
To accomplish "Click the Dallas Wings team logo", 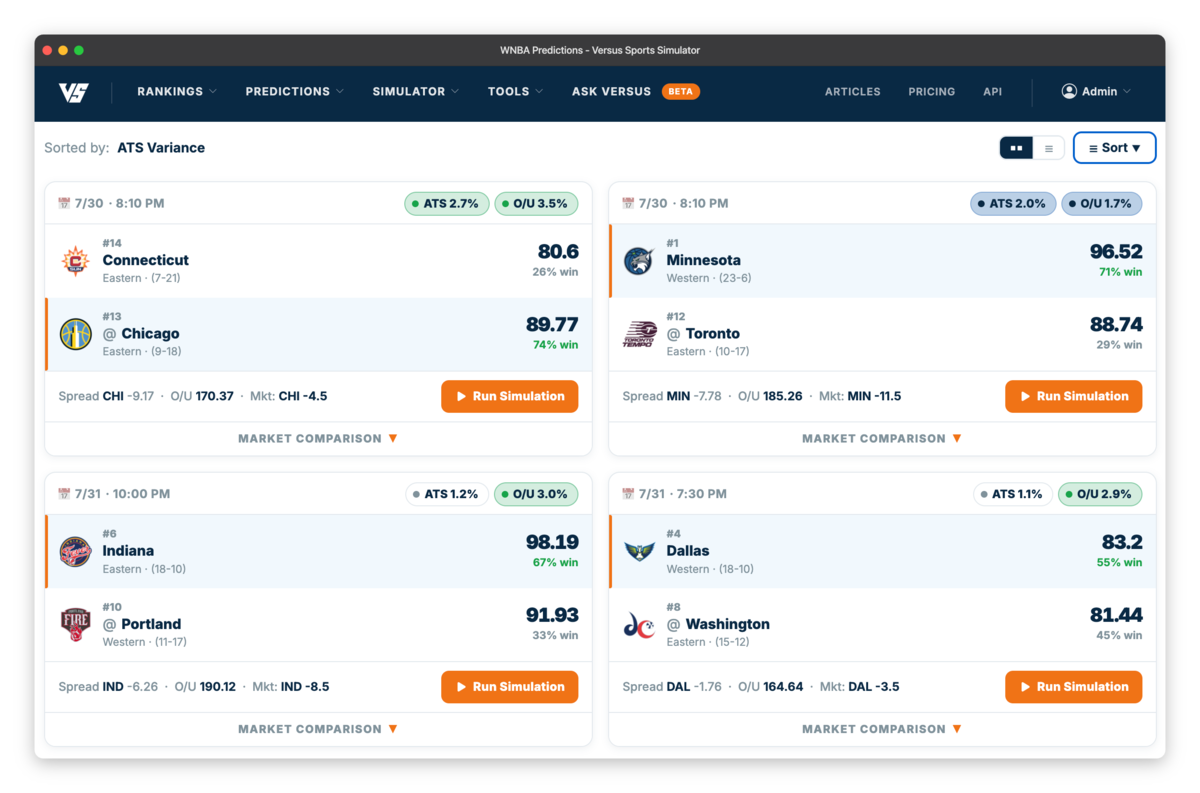I will (x=640, y=551).
